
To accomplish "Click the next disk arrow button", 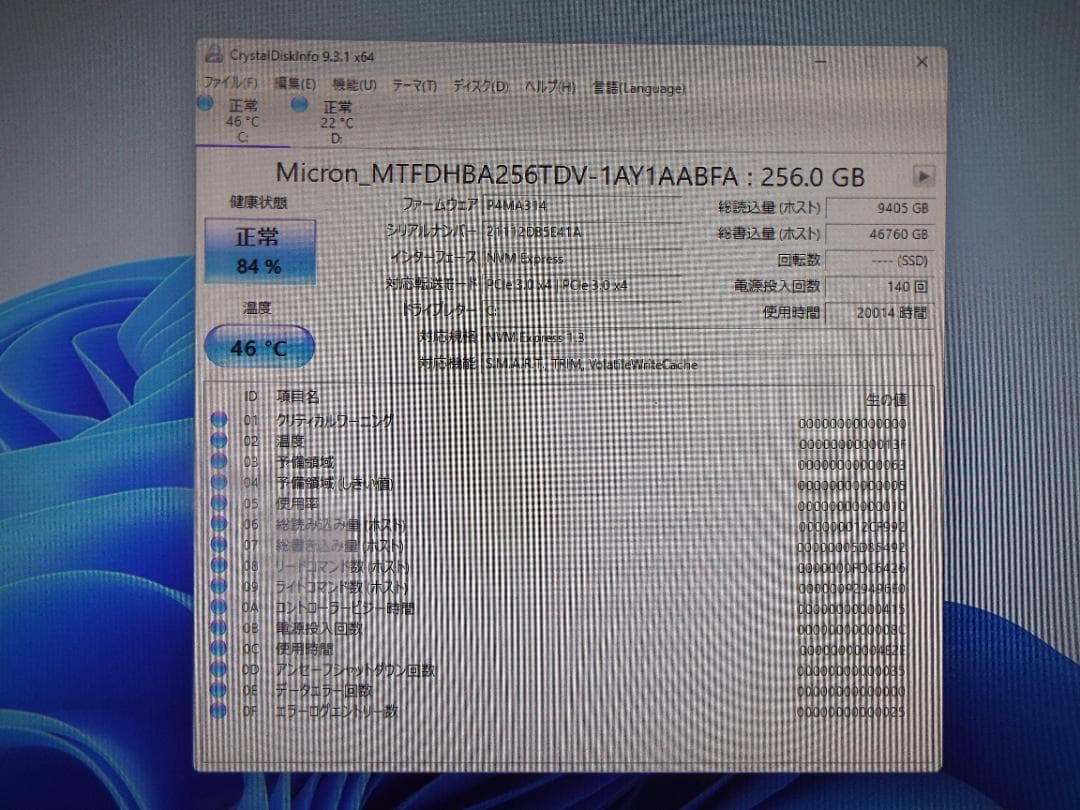I will (922, 177).
